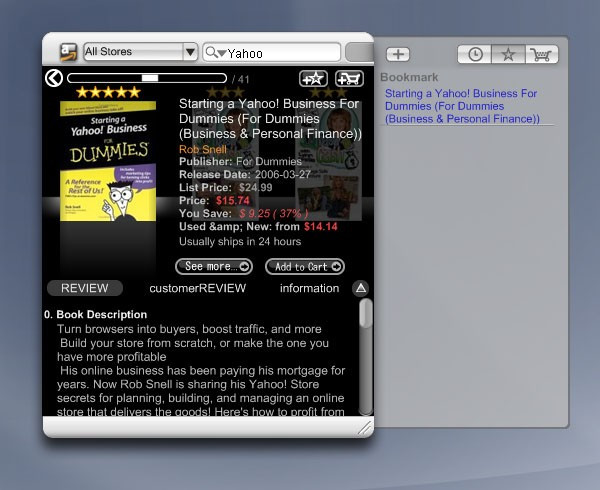The image size is (600, 490).
Task: Click Release Date 2006-03-27 text
Action: [x=245, y=174]
